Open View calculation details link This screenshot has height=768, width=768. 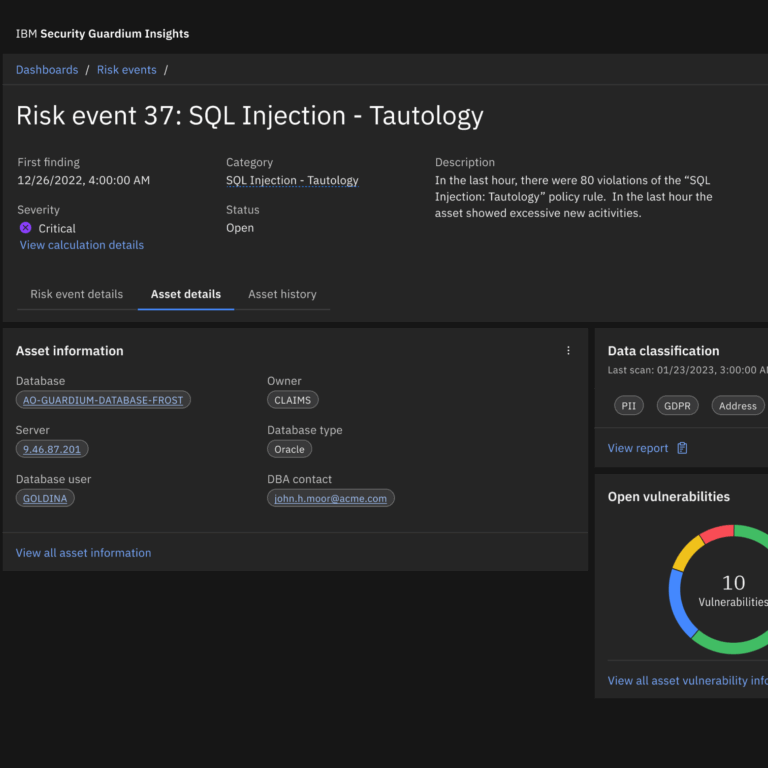coord(82,245)
